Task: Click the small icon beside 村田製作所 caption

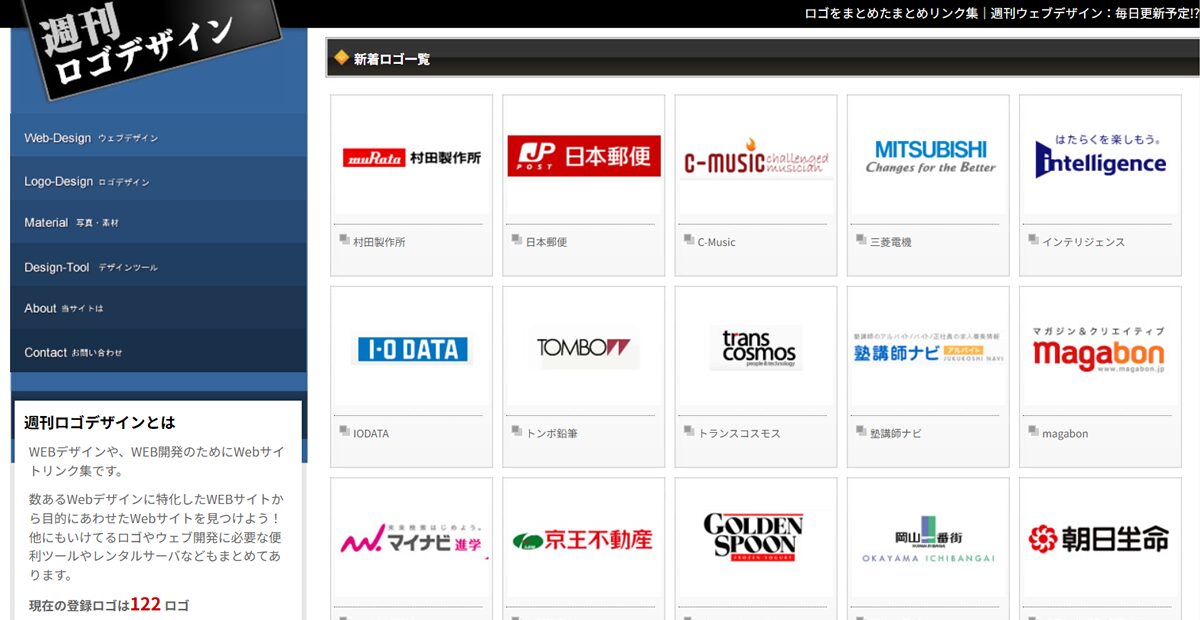Action: pyautogui.click(x=344, y=240)
